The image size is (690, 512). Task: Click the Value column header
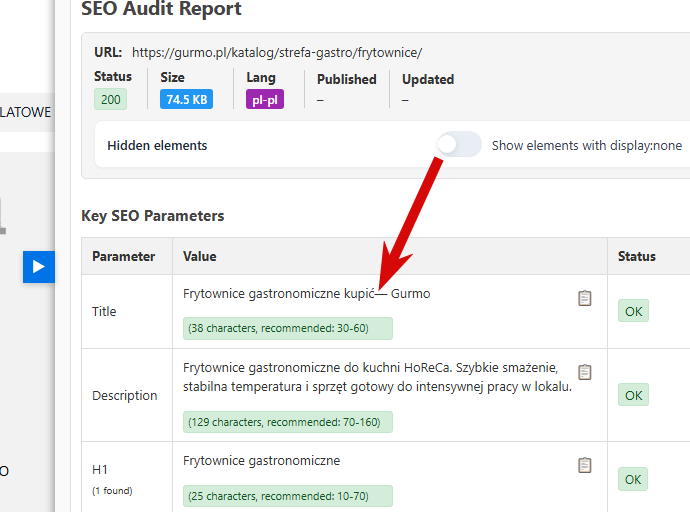(x=200, y=257)
